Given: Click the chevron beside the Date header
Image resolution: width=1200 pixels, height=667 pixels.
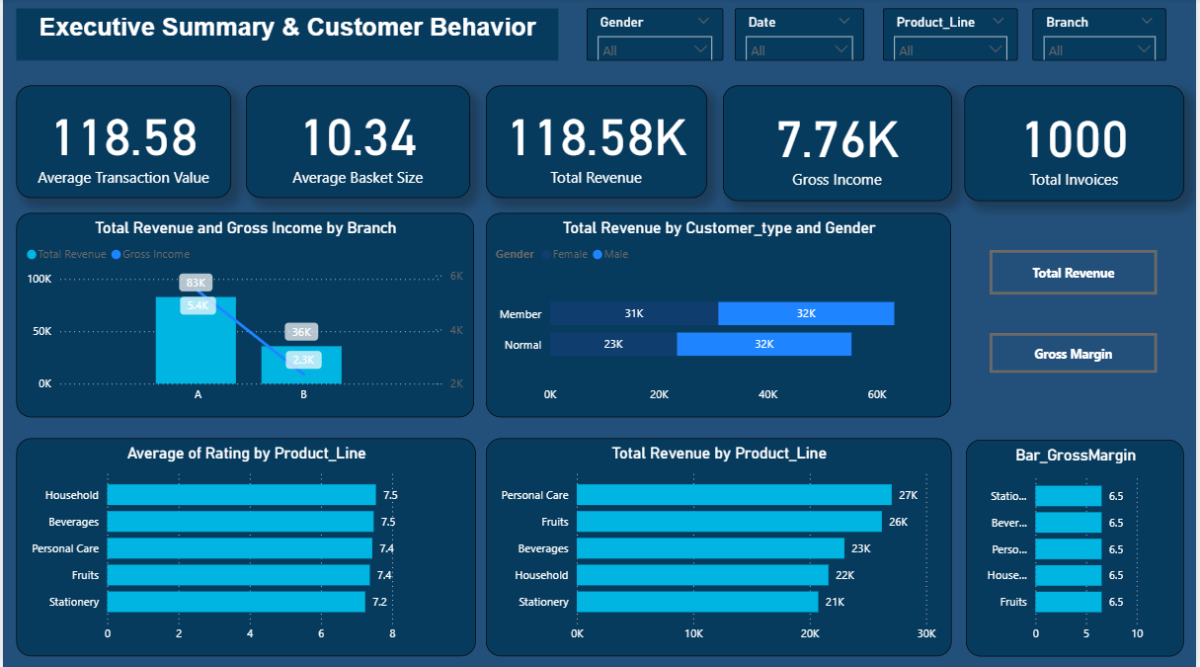Looking at the screenshot, I should coord(845,21).
